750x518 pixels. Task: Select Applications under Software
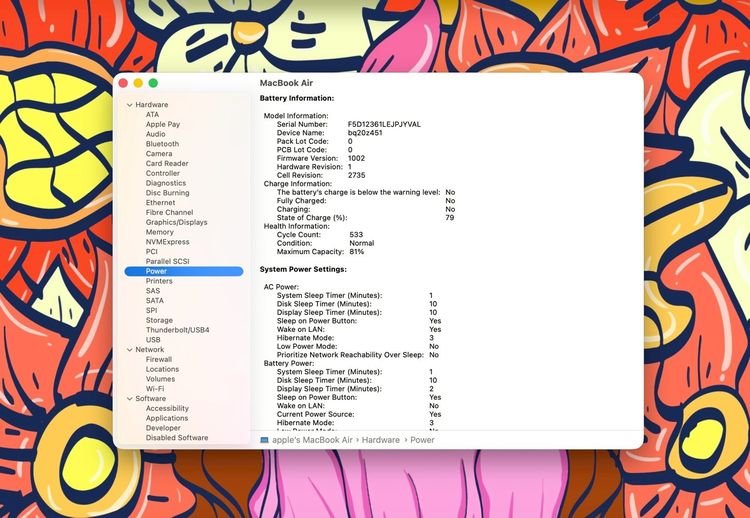click(166, 418)
